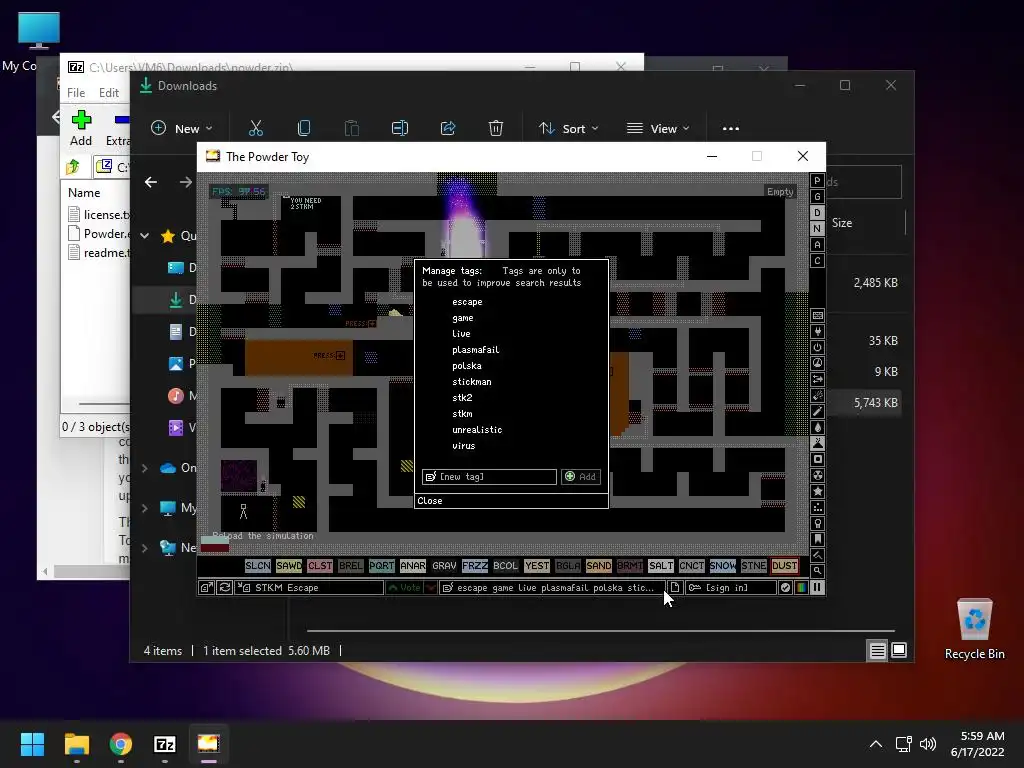This screenshot has height=768, width=1024.
Task: Open the Solids category square icon
Action: tap(817, 459)
